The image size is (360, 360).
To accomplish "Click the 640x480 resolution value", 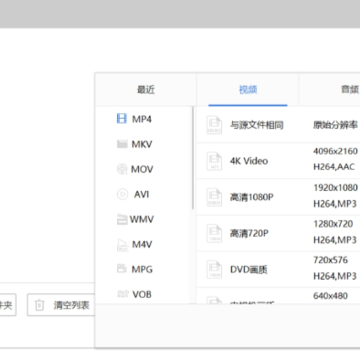I will (330, 296).
